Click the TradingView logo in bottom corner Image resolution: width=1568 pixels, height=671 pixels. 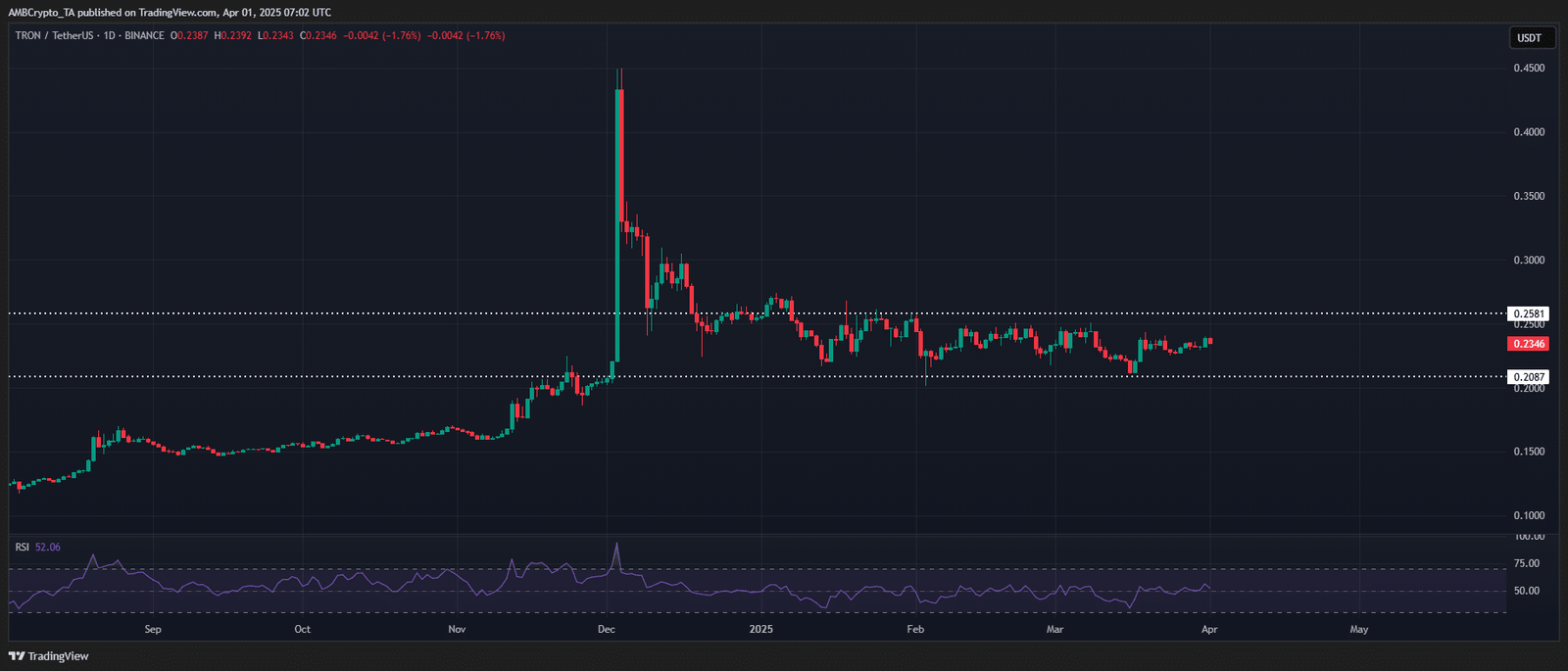point(49,655)
